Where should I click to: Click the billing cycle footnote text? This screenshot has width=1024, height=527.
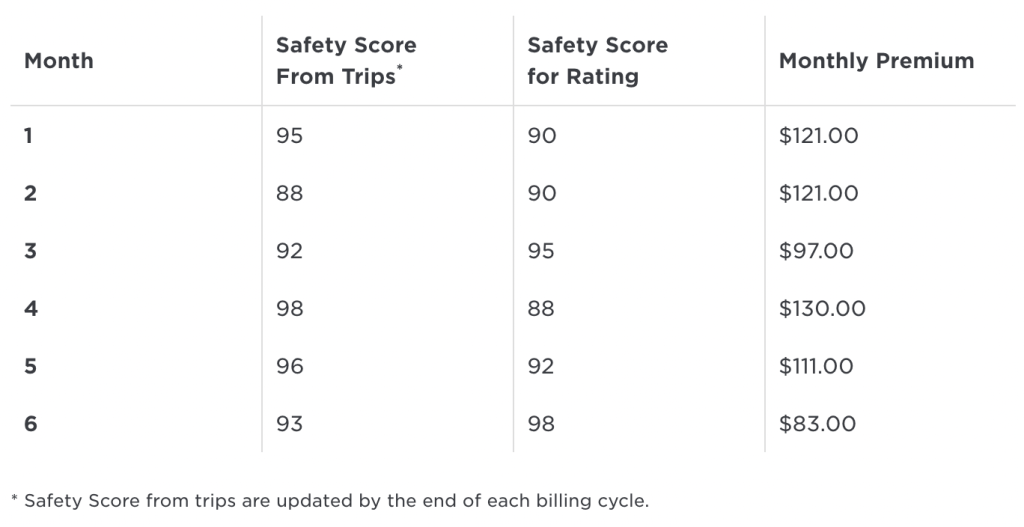click(x=330, y=501)
